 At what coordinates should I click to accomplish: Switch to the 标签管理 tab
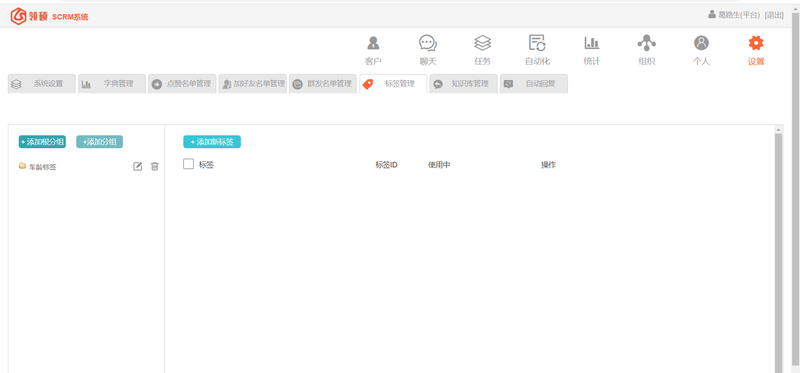pos(393,84)
